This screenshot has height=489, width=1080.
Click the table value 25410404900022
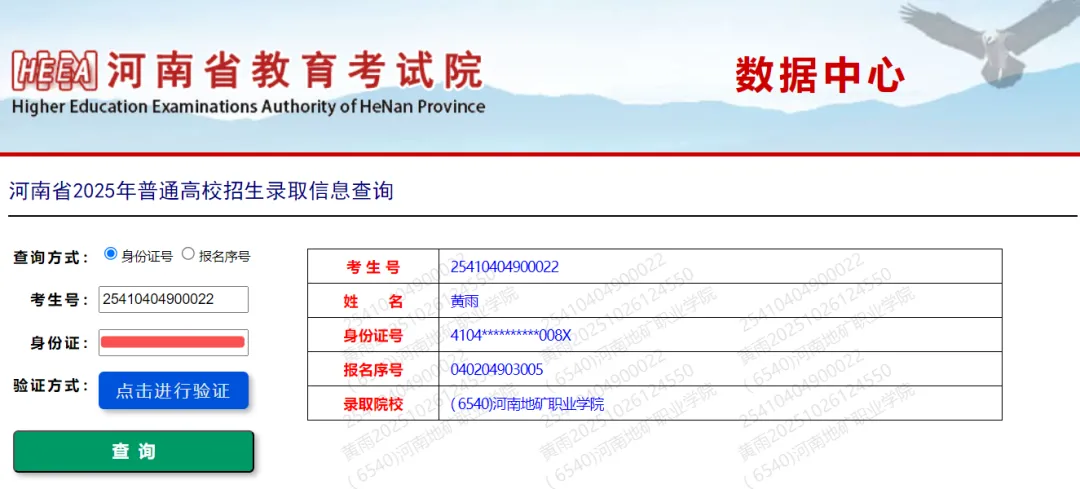click(505, 267)
